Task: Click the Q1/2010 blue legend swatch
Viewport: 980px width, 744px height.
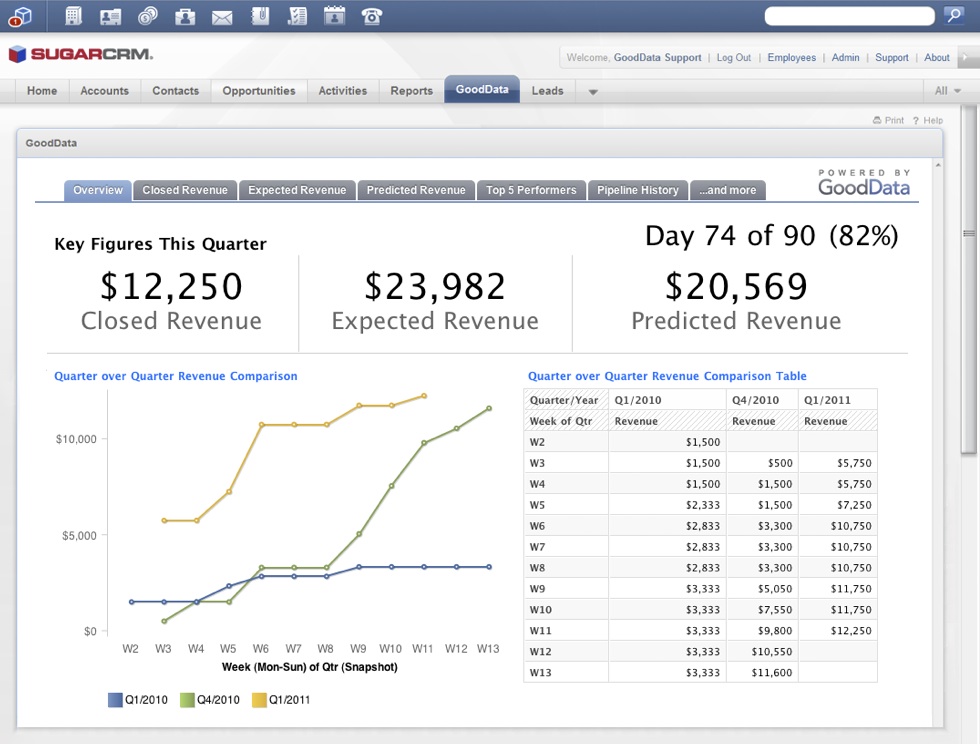Action: click(x=115, y=700)
